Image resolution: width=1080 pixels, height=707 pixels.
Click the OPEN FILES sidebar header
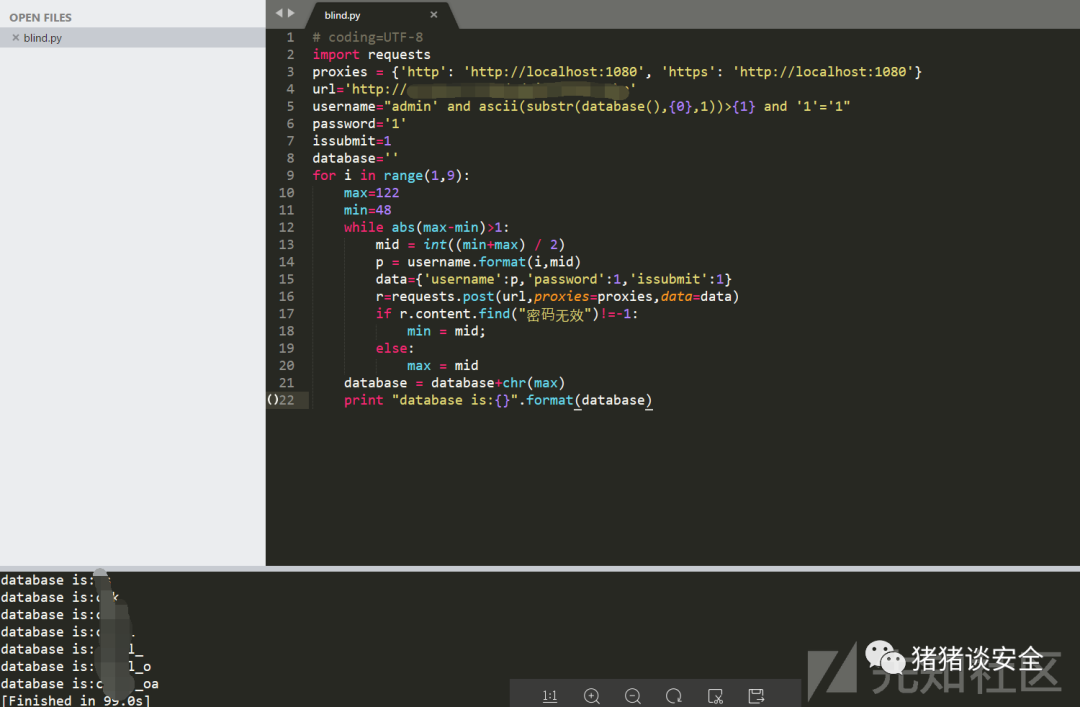tap(41, 17)
